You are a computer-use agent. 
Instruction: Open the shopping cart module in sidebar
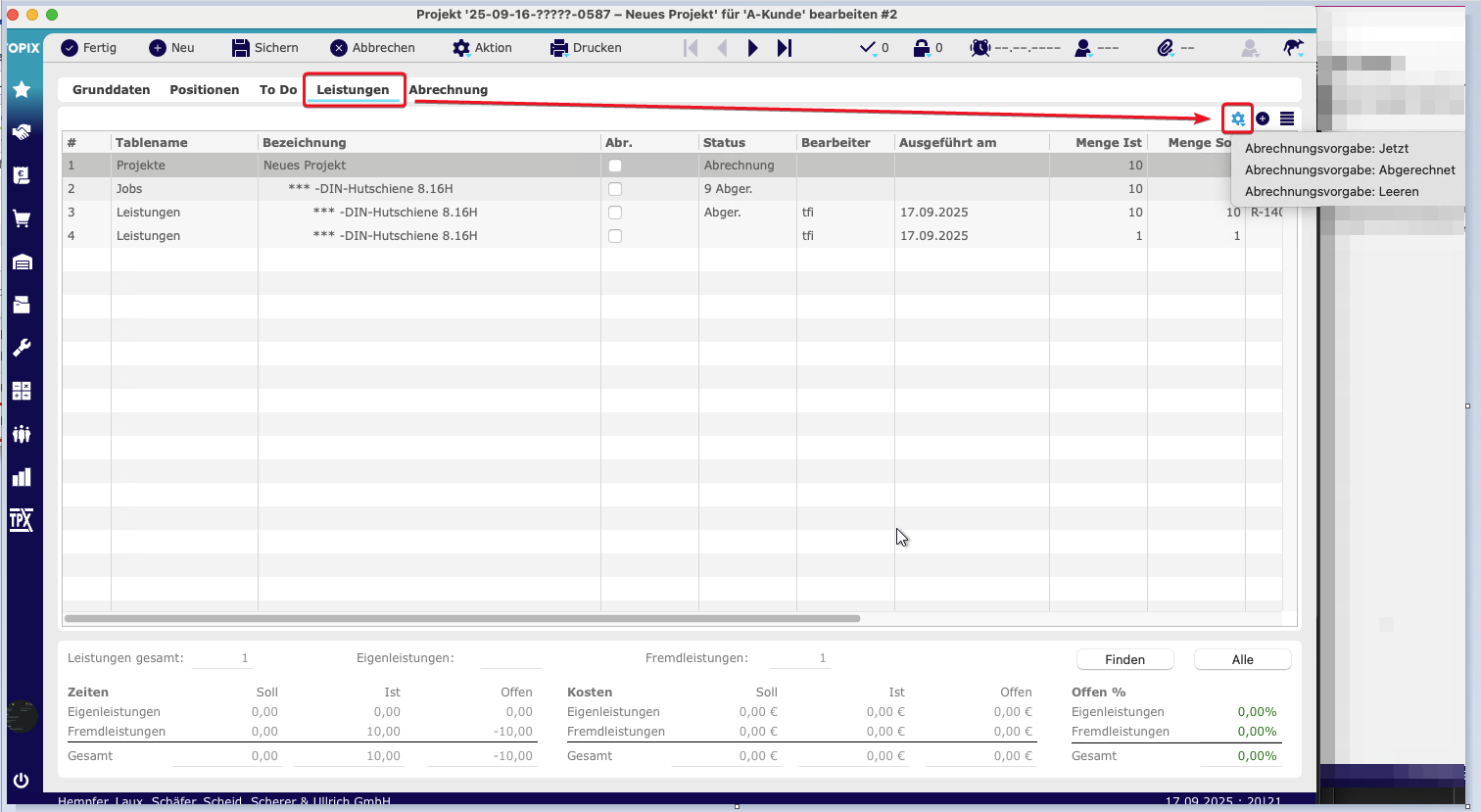tap(22, 218)
